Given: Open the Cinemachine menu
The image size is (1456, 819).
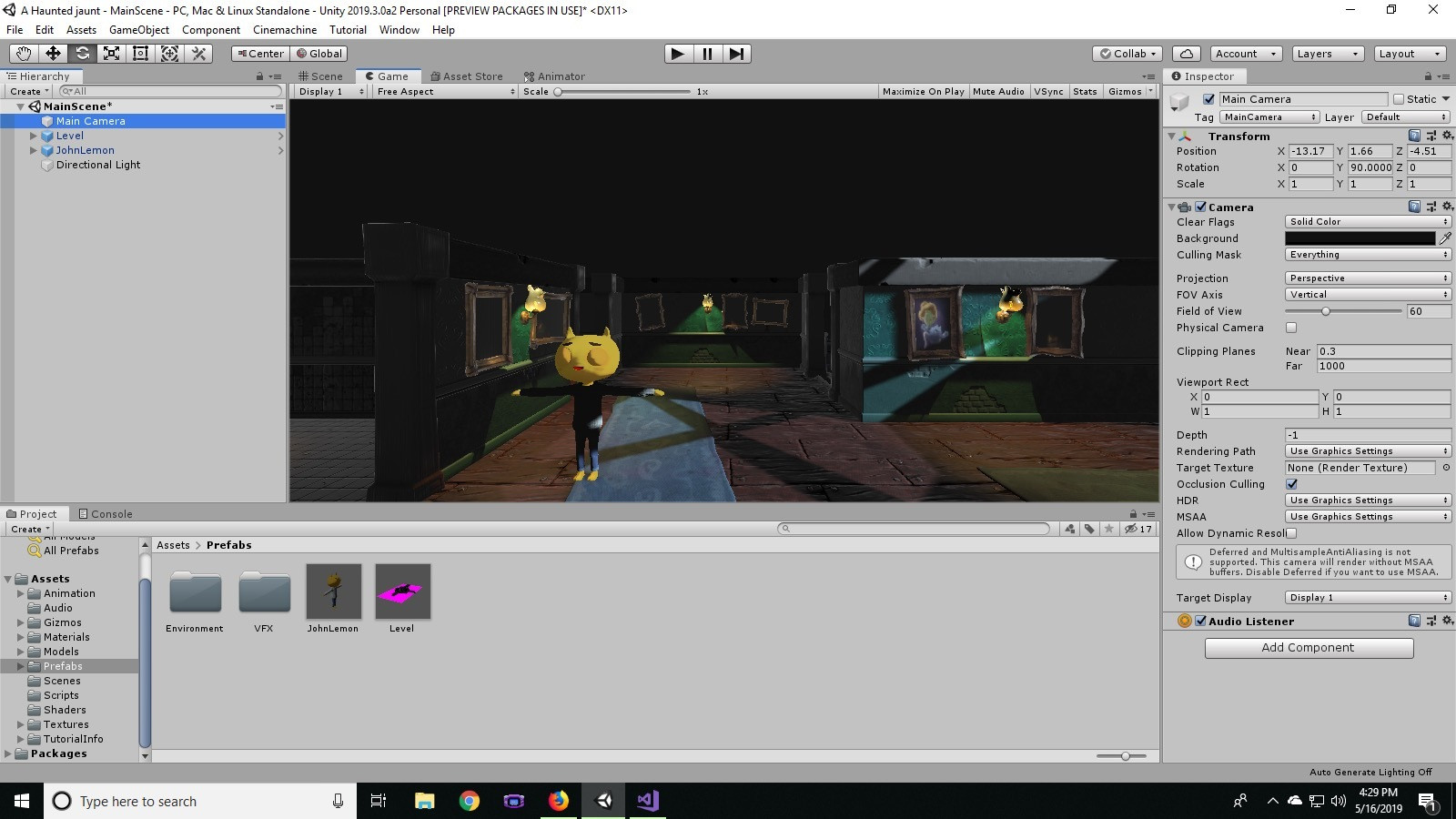Looking at the screenshot, I should [285, 30].
